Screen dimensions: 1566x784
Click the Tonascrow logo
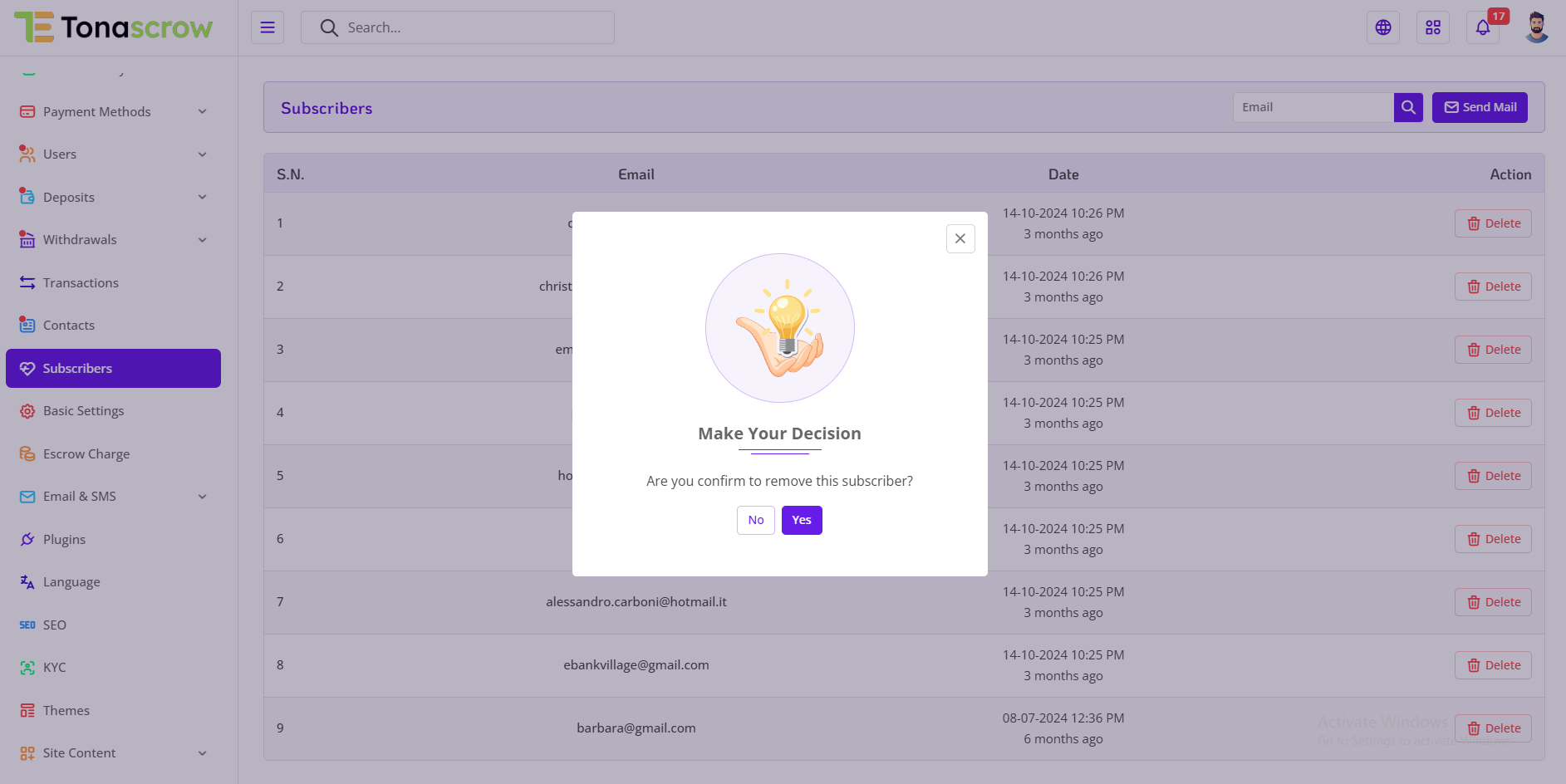pyautogui.click(x=114, y=27)
